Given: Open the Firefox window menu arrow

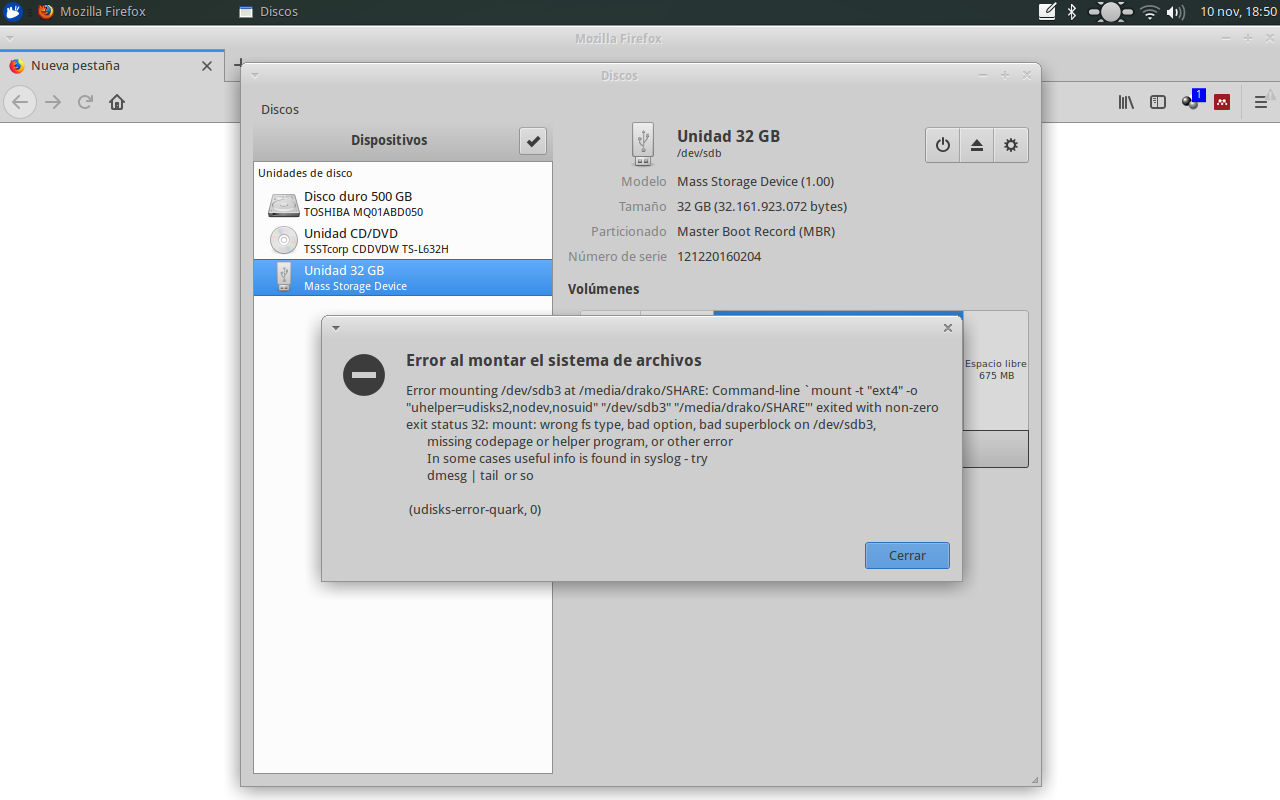Looking at the screenshot, I should pyautogui.click(x=9, y=38).
